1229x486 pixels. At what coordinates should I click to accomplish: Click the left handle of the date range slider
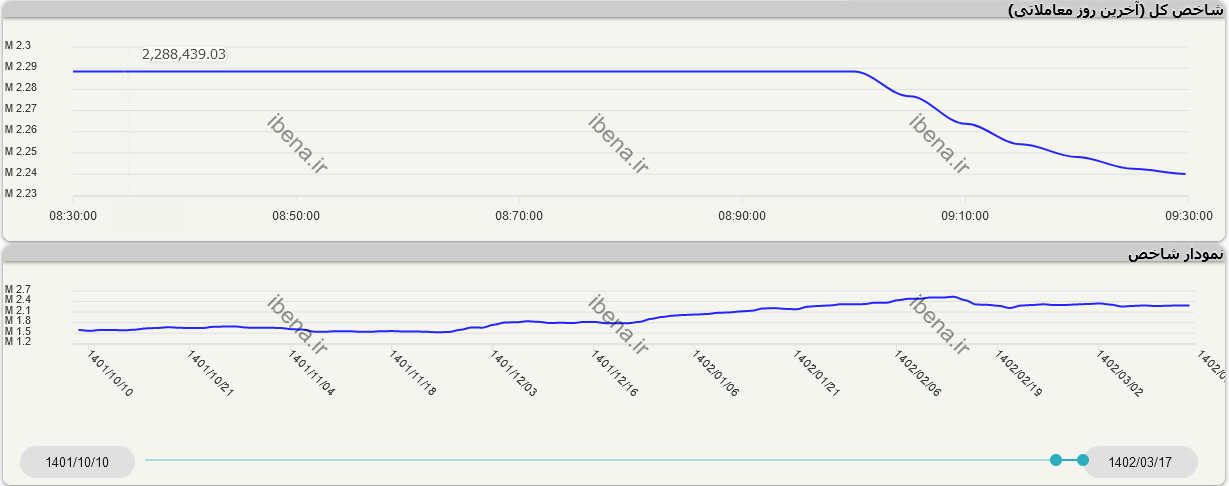coord(1056,460)
